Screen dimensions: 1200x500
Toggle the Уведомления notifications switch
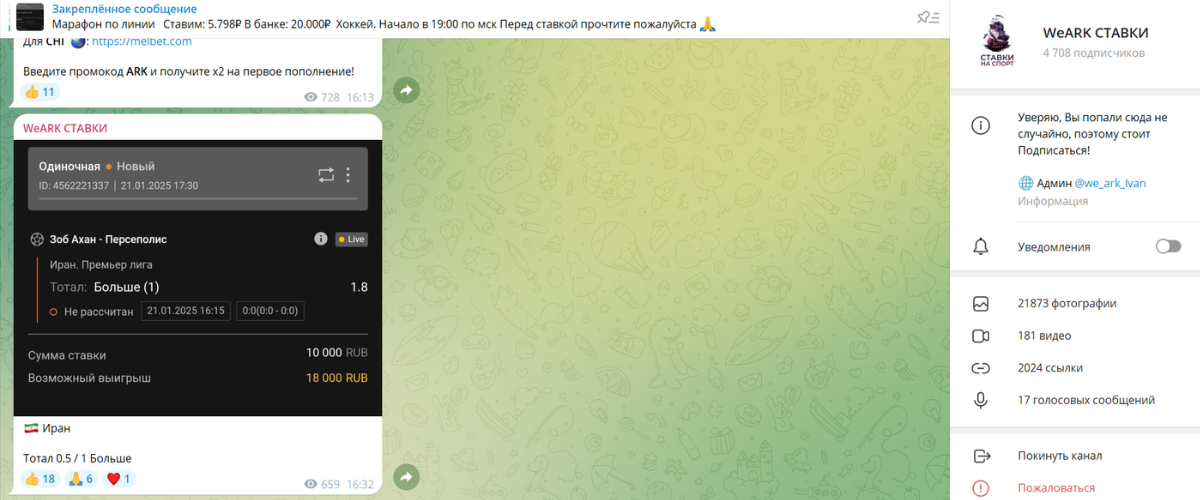[1168, 246]
